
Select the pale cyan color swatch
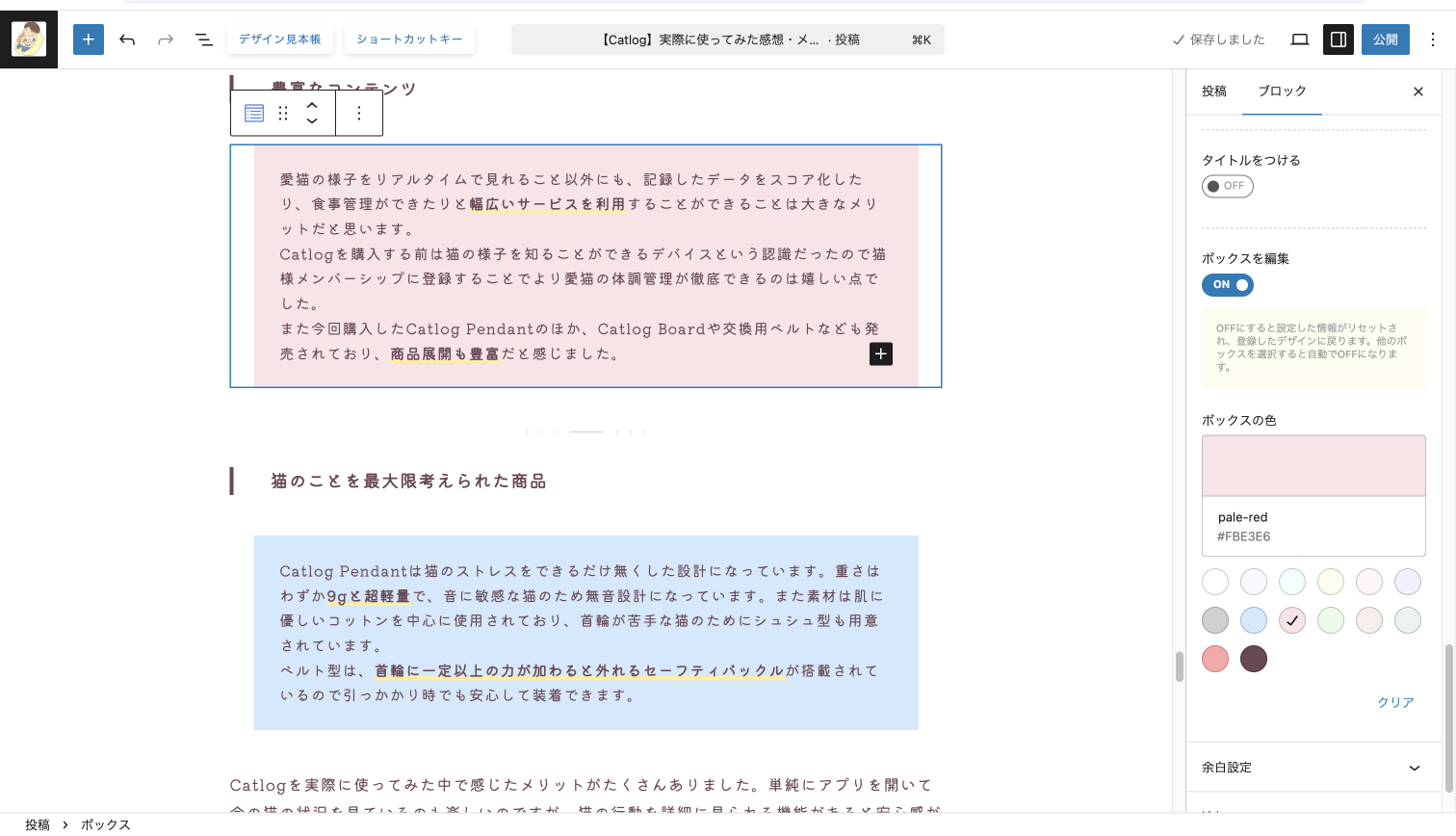click(1292, 582)
